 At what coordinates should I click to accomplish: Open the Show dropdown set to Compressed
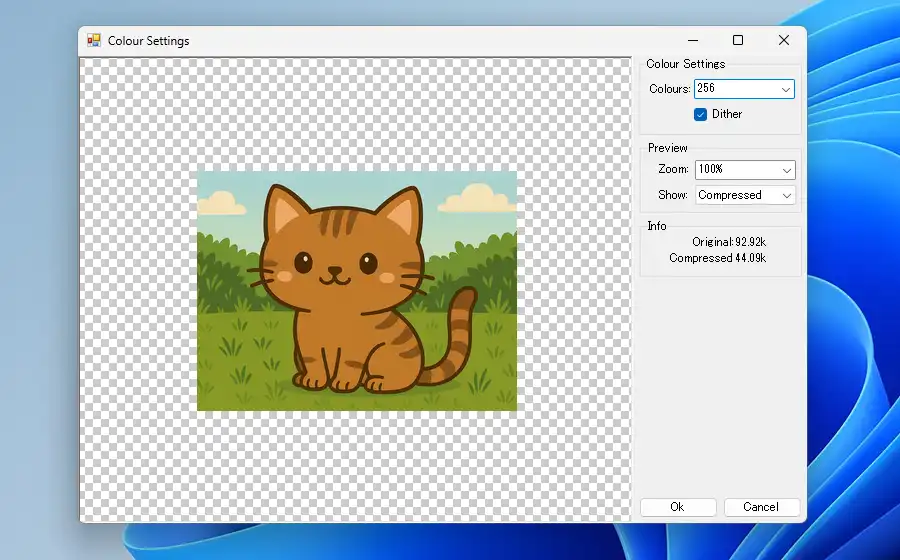[745, 195]
